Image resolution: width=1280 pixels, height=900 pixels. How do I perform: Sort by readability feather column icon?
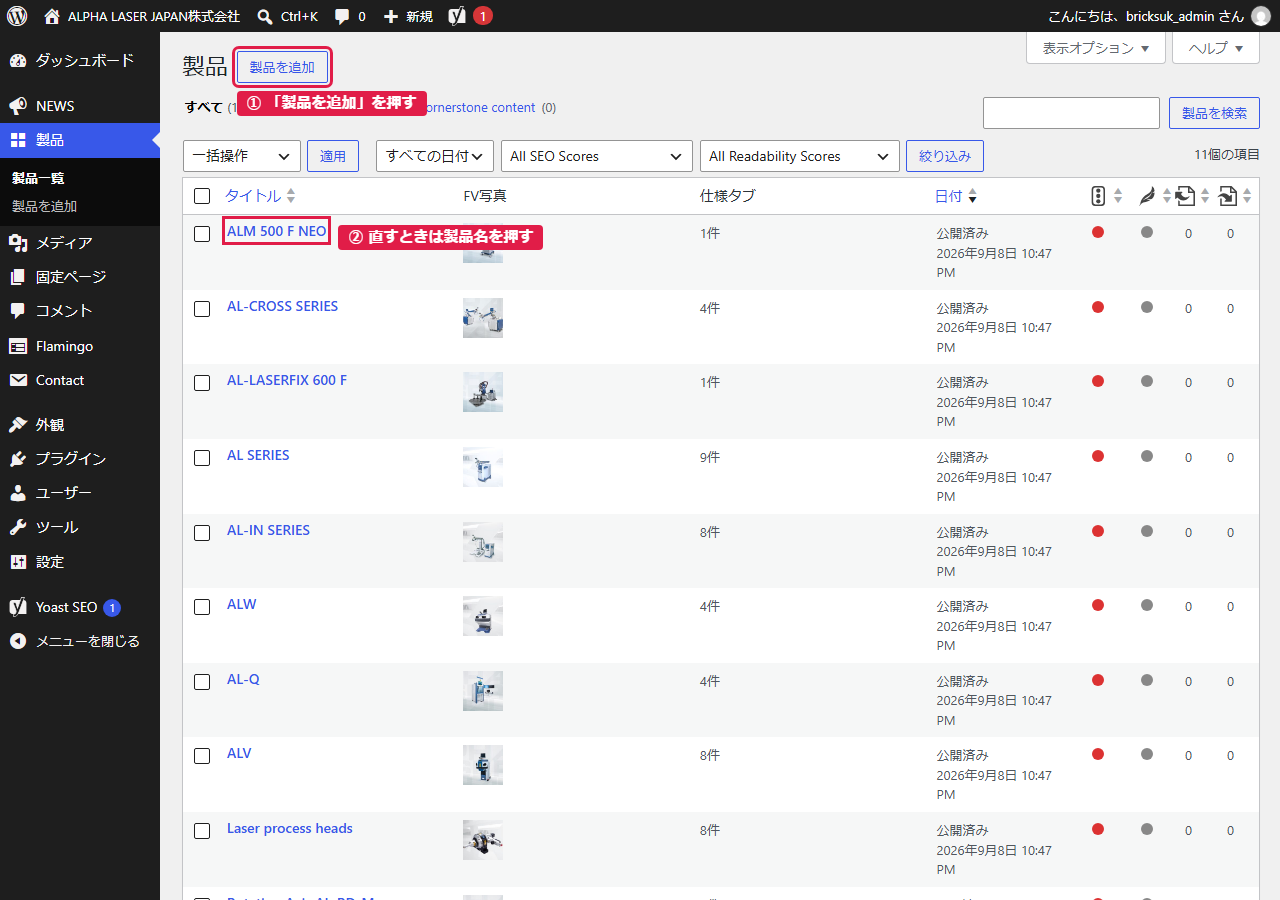1147,196
